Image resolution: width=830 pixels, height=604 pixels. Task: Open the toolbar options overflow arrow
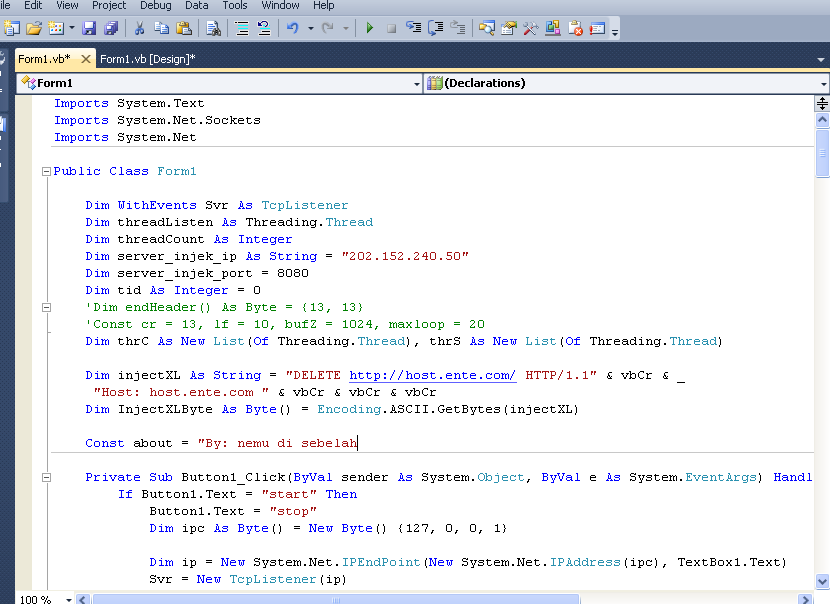[x=615, y=31]
